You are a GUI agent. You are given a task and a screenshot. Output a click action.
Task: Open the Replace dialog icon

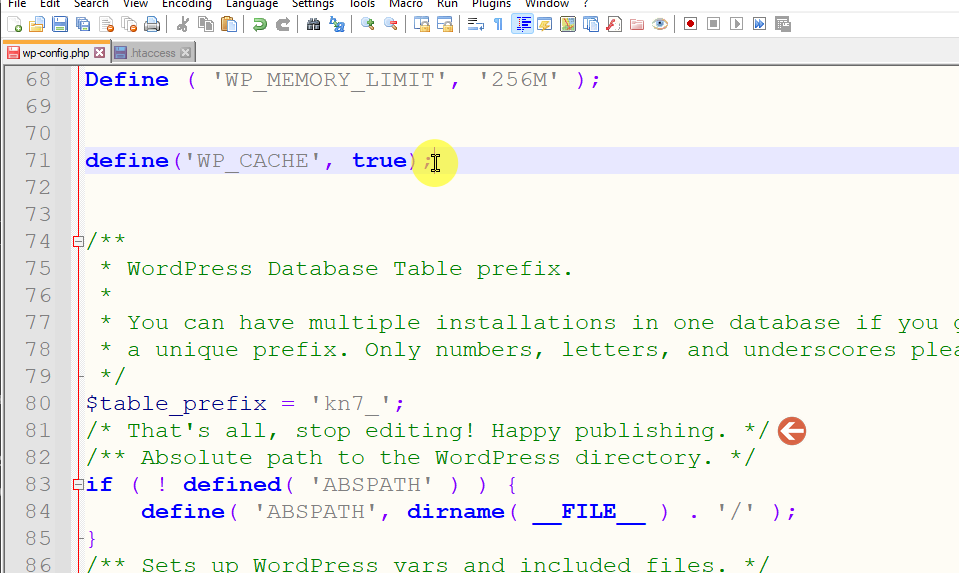[336, 24]
